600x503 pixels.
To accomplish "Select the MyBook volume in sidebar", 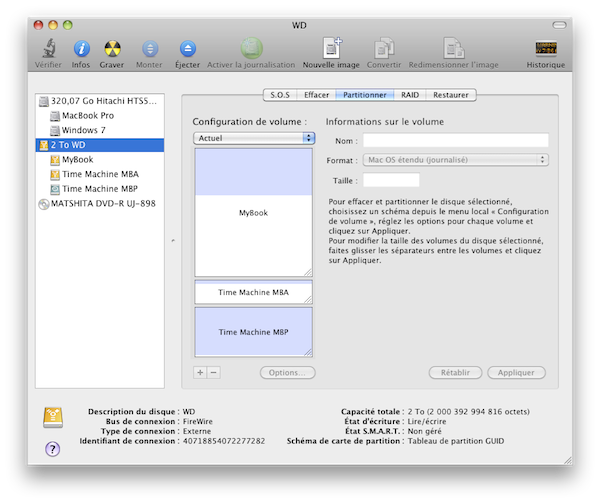I will (x=99, y=160).
